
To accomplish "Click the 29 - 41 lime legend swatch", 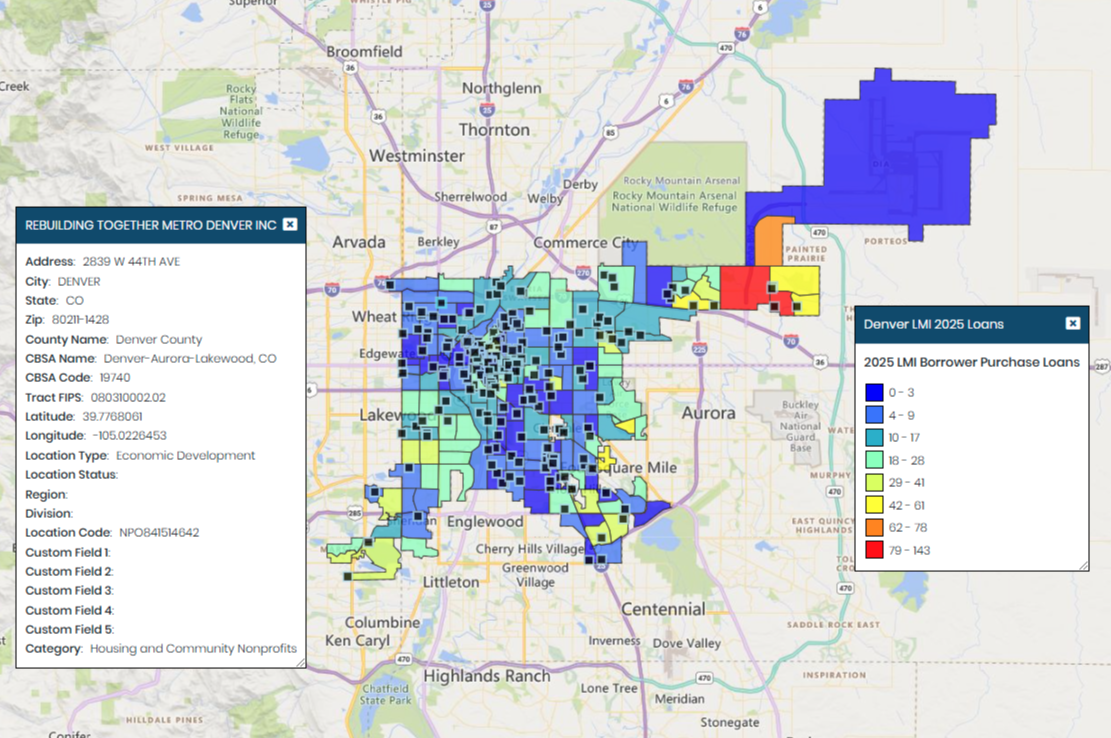I will (x=874, y=482).
